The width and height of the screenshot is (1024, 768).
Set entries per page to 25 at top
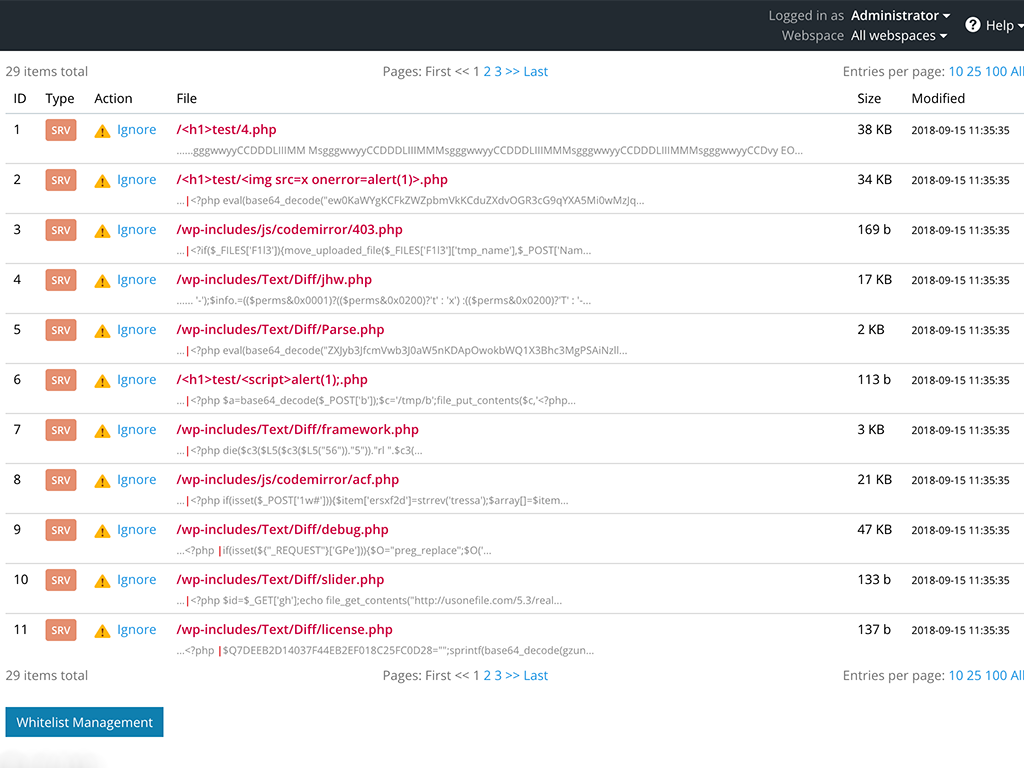point(974,71)
